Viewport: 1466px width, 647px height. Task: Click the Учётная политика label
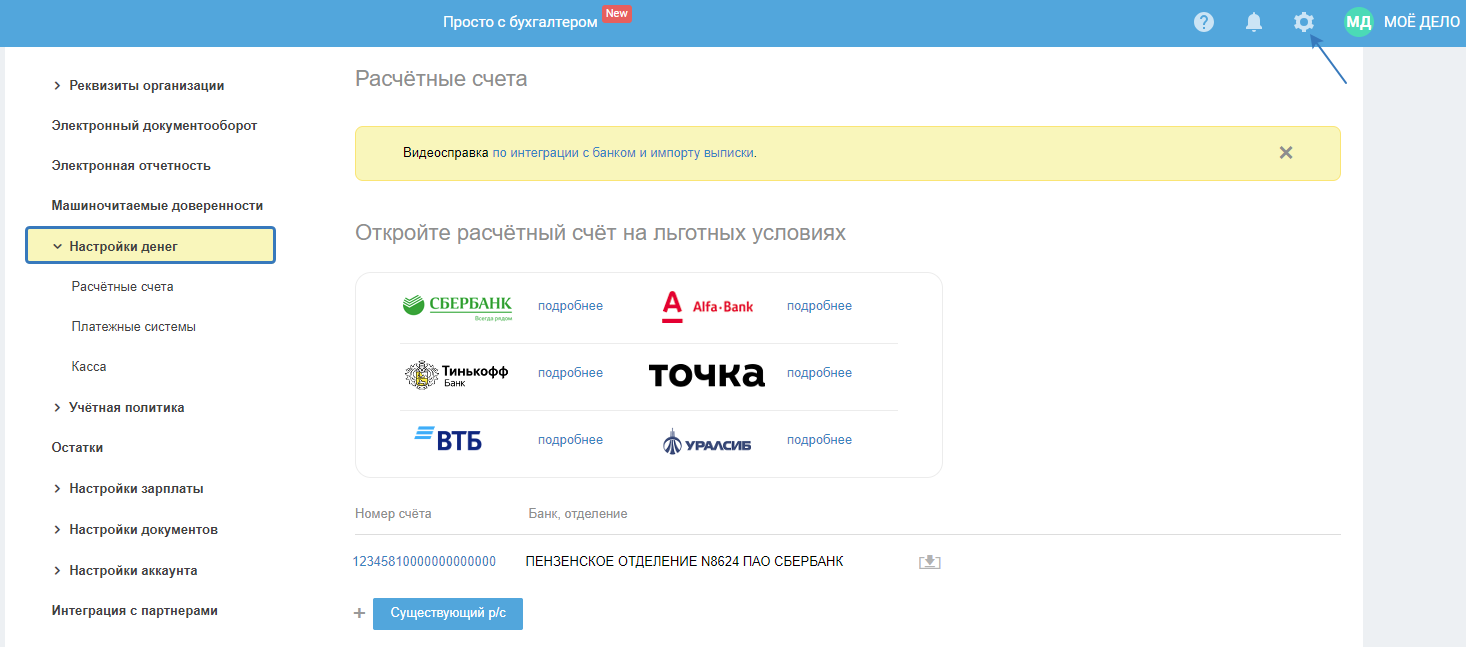click(127, 408)
